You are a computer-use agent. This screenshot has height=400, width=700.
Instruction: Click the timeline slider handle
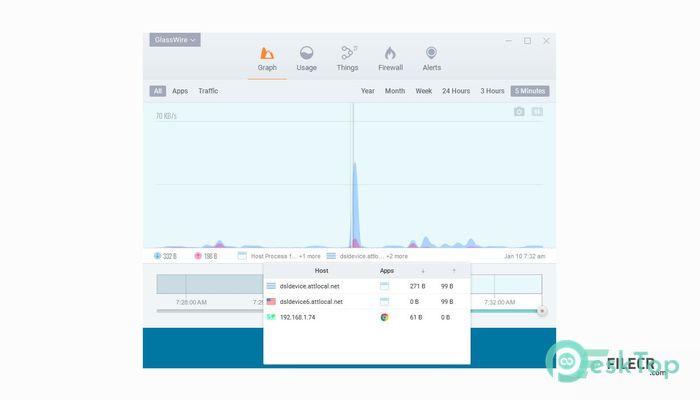point(542,311)
